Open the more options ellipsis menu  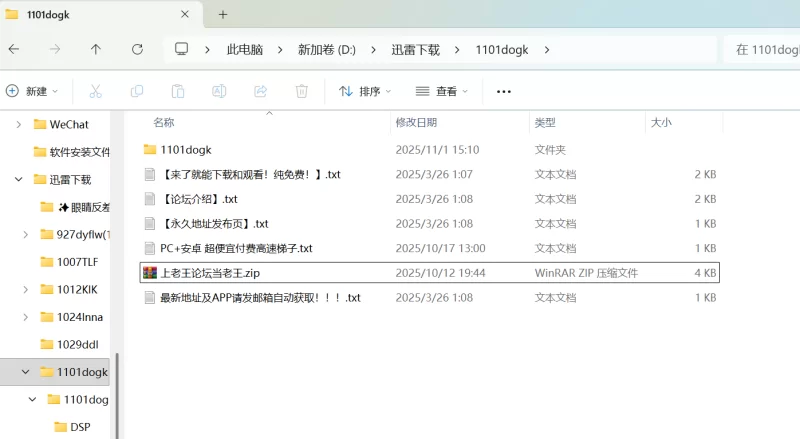[x=504, y=91]
